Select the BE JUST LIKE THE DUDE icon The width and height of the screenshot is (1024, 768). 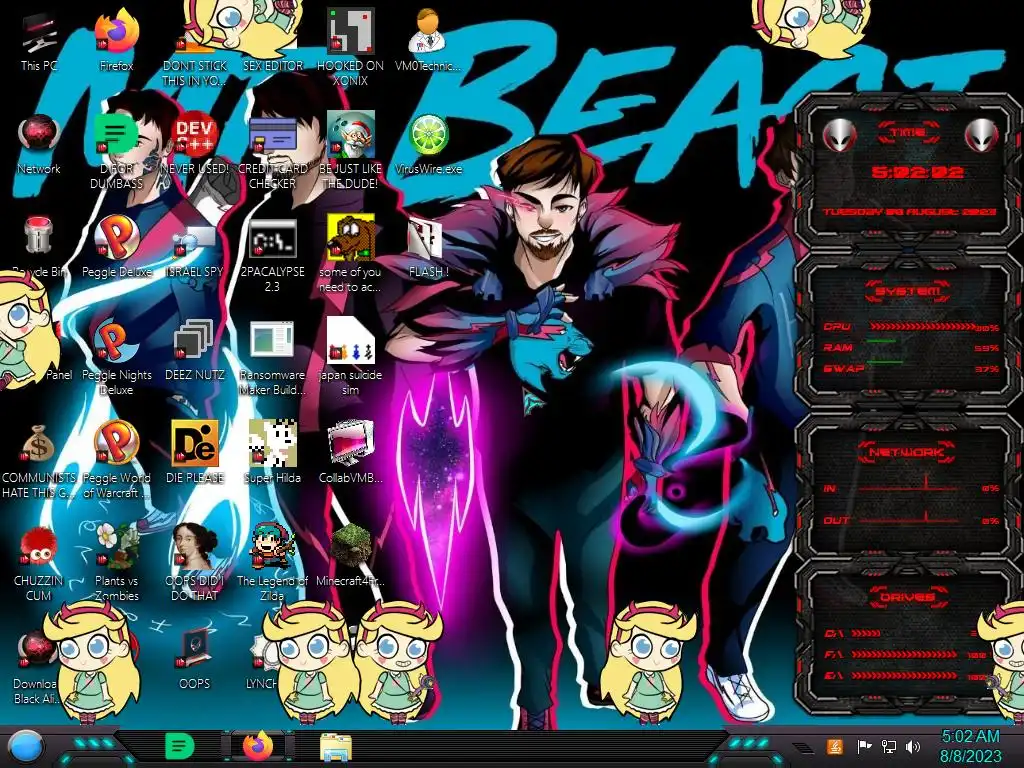[x=351, y=136]
